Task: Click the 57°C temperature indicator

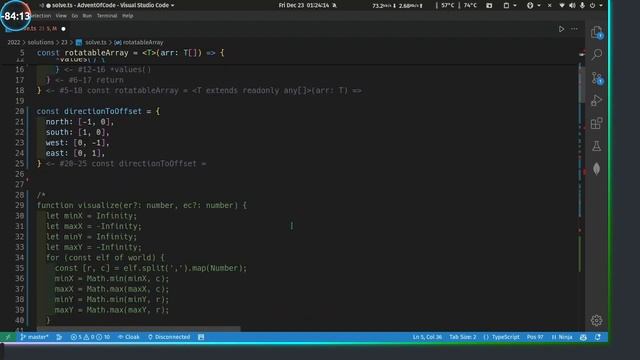Action: [447, 5]
